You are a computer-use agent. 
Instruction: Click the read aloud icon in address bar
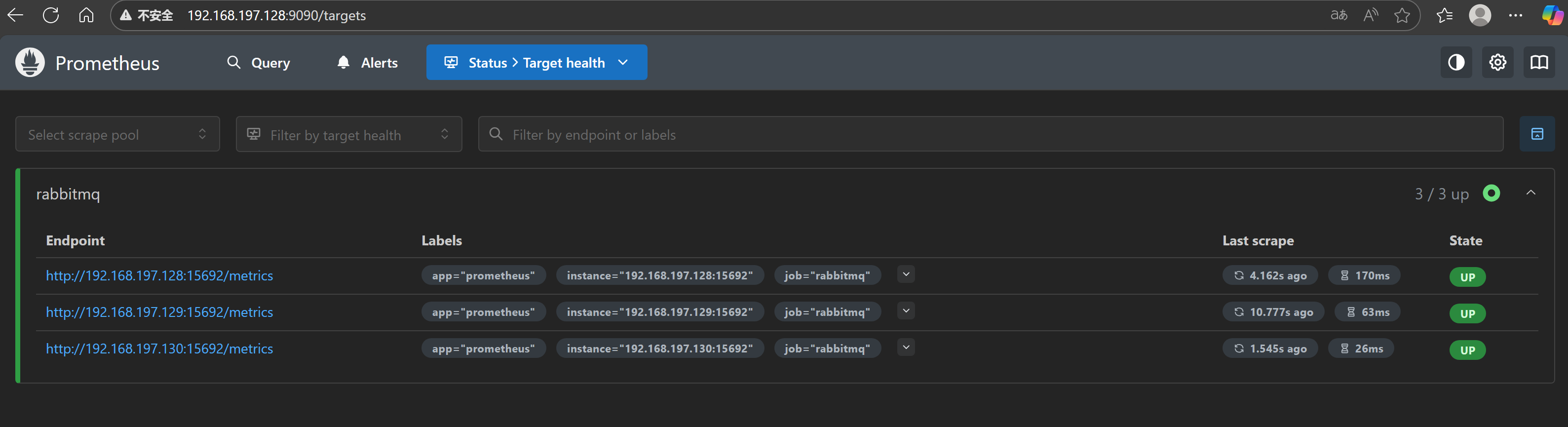click(x=1371, y=15)
